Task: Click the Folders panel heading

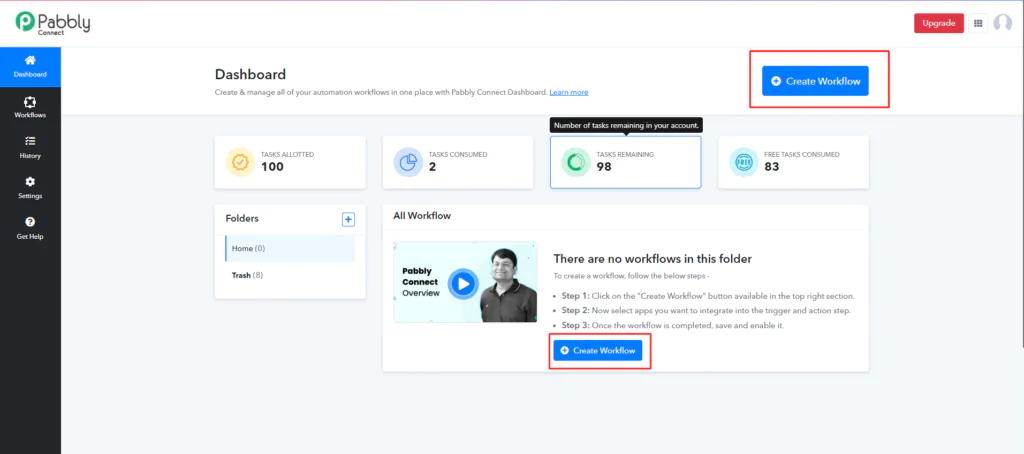Action: click(242, 218)
